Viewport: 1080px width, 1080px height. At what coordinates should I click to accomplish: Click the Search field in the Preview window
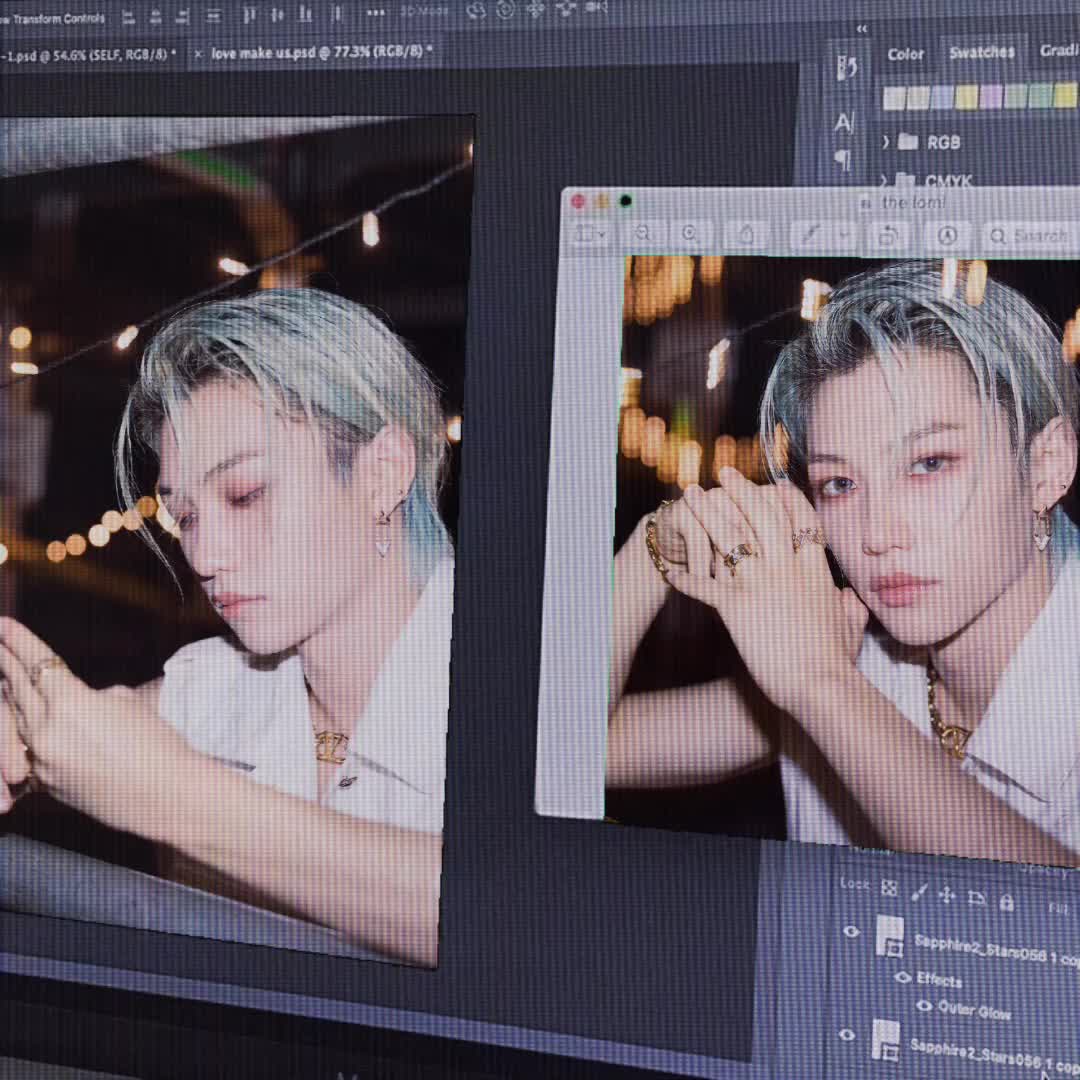point(1031,236)
